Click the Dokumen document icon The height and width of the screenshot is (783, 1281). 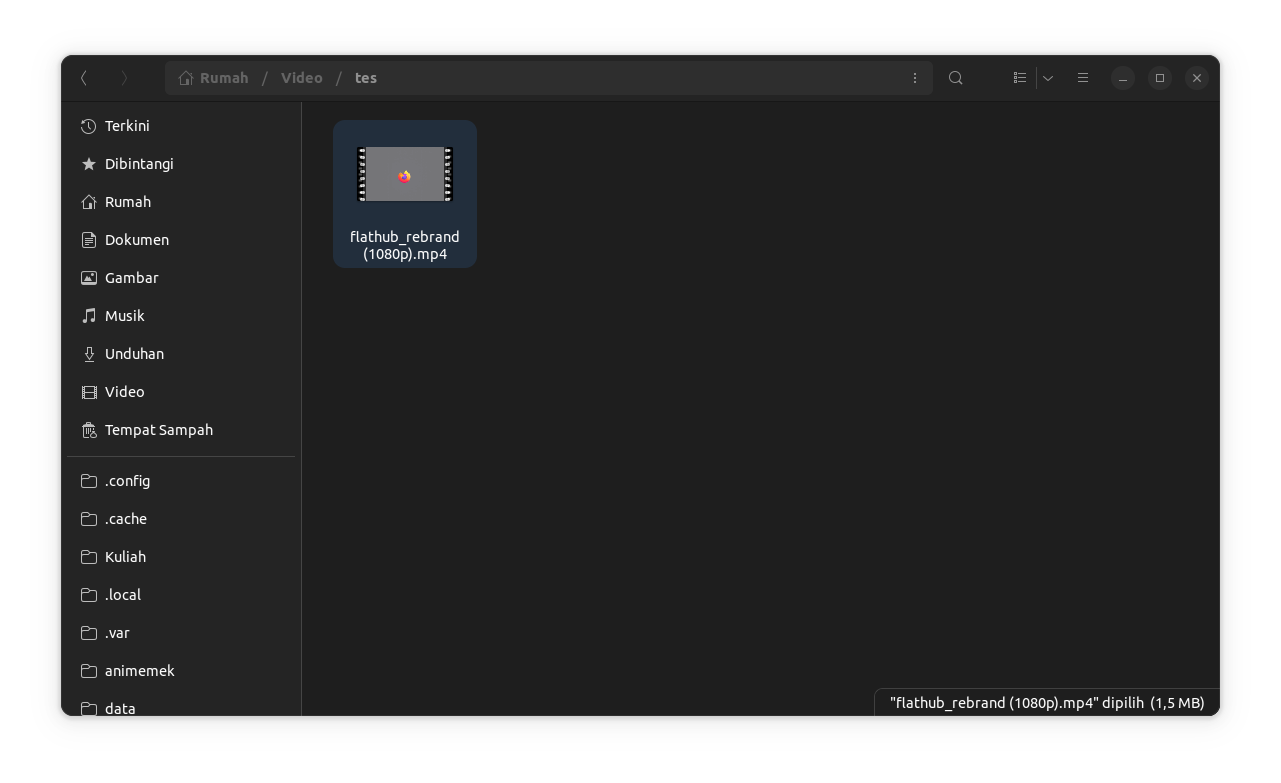tap(89, 240)
